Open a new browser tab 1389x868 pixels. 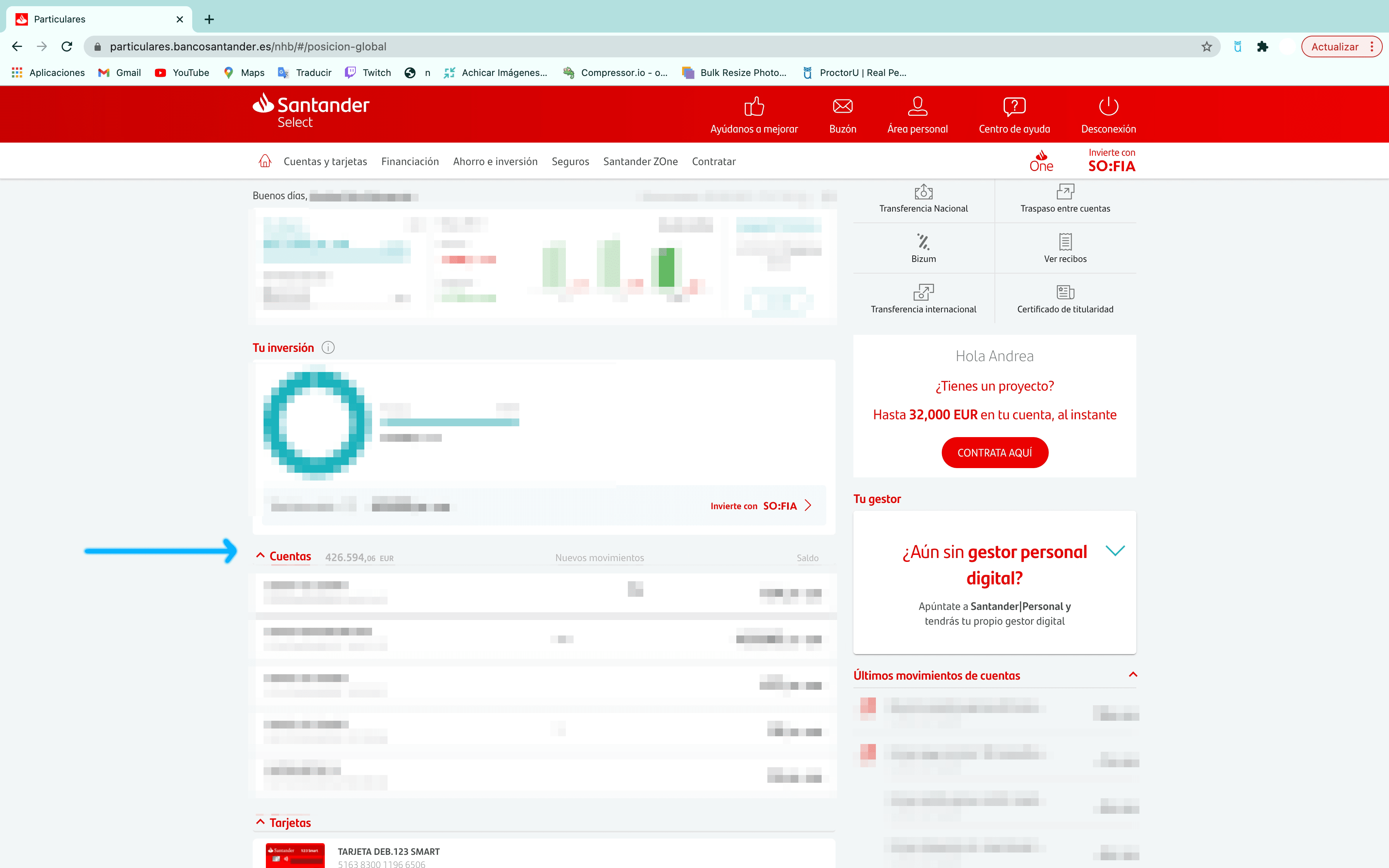(x=210, y=19)
